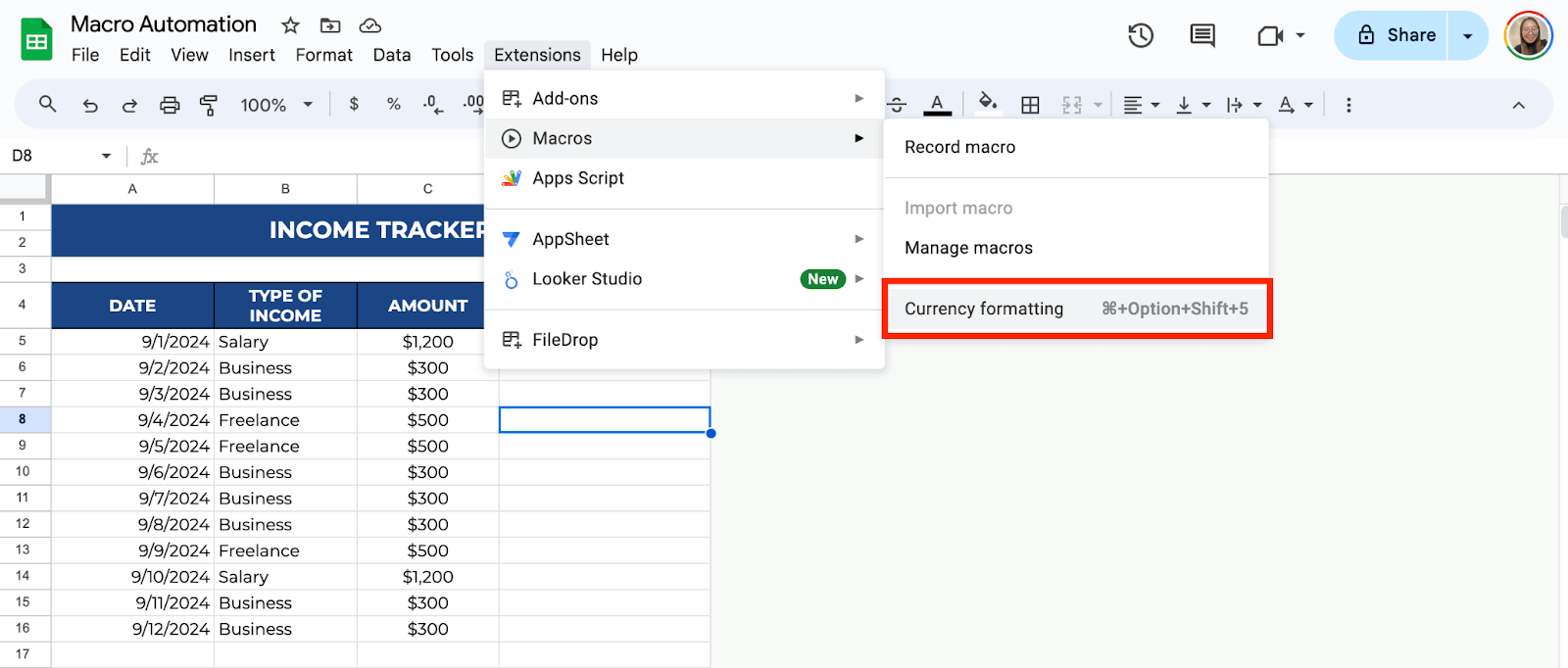Open the Name box dropdown arrow

coord(106,156)
